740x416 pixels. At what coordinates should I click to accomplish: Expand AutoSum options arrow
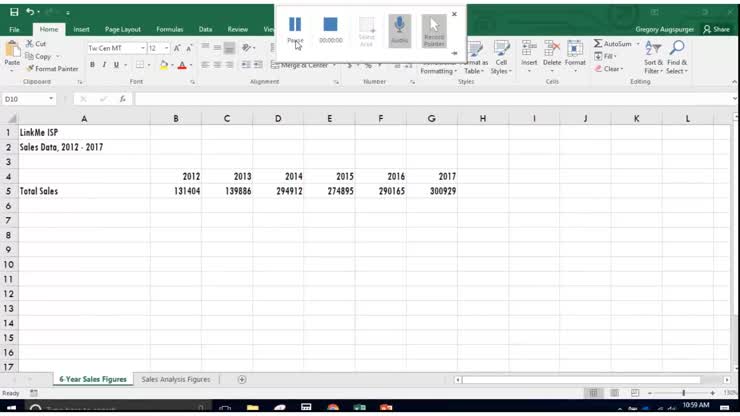click(x=638, y=43)
